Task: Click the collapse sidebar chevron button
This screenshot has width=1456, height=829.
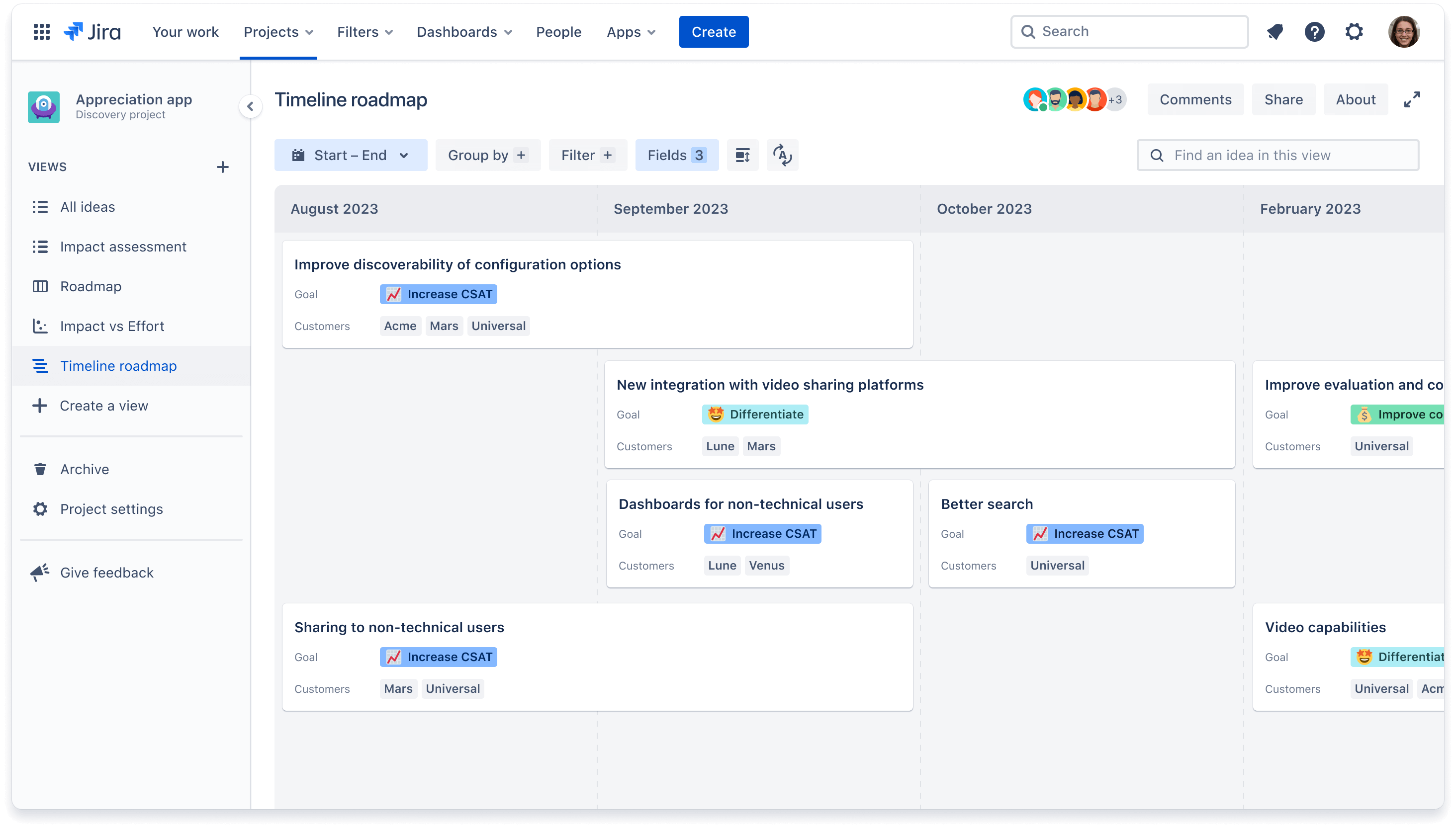Action: pos(250,106)
